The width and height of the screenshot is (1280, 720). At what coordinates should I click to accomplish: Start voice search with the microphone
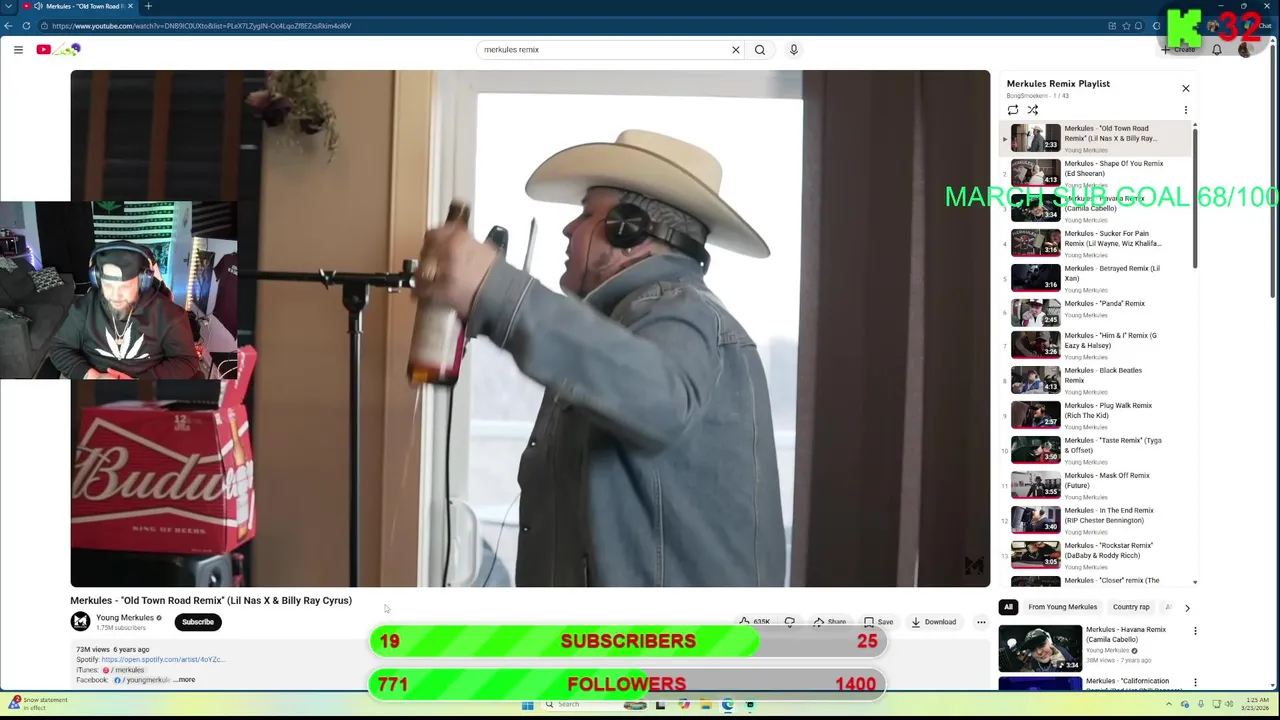(794, 49)
